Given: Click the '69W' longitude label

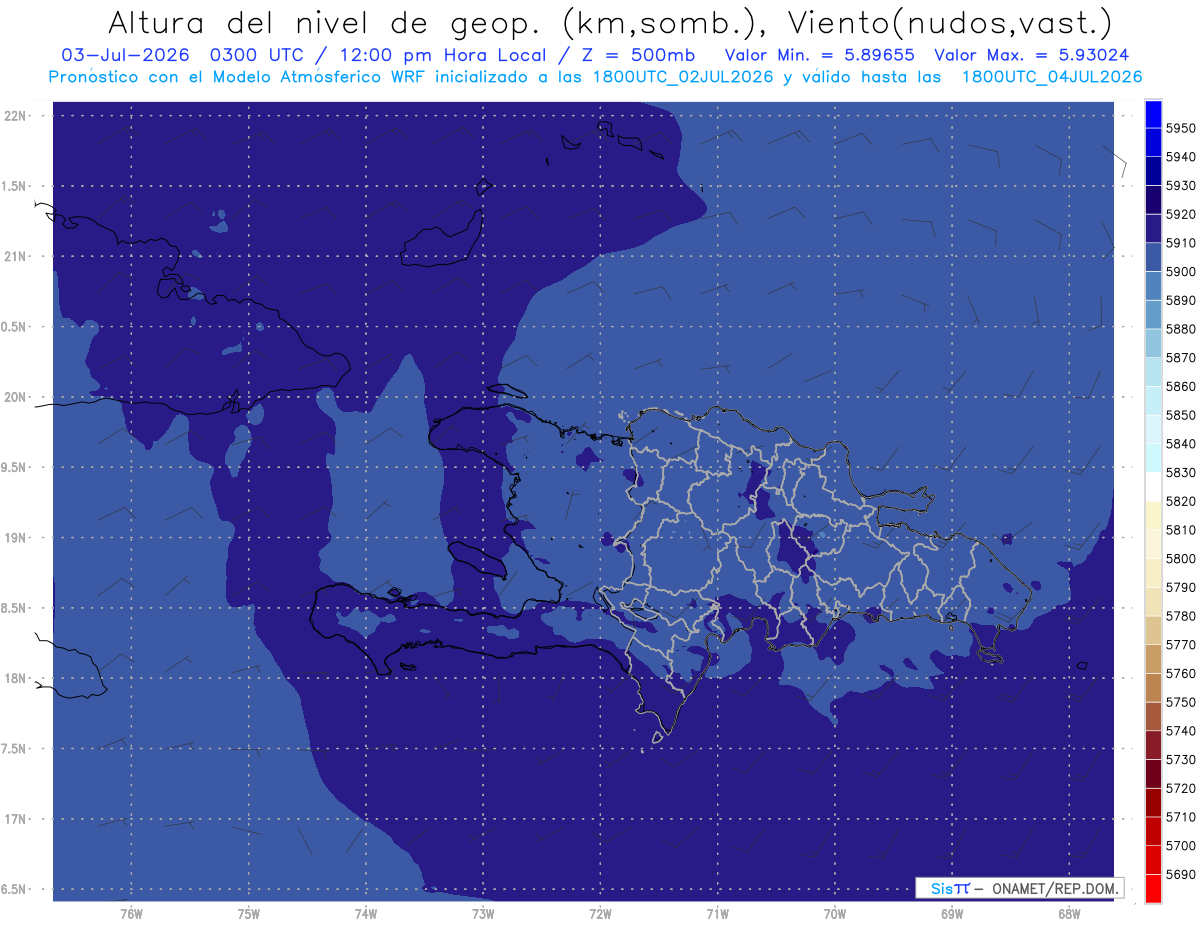Looking at the screenshot, I should [x=952, y=914].
